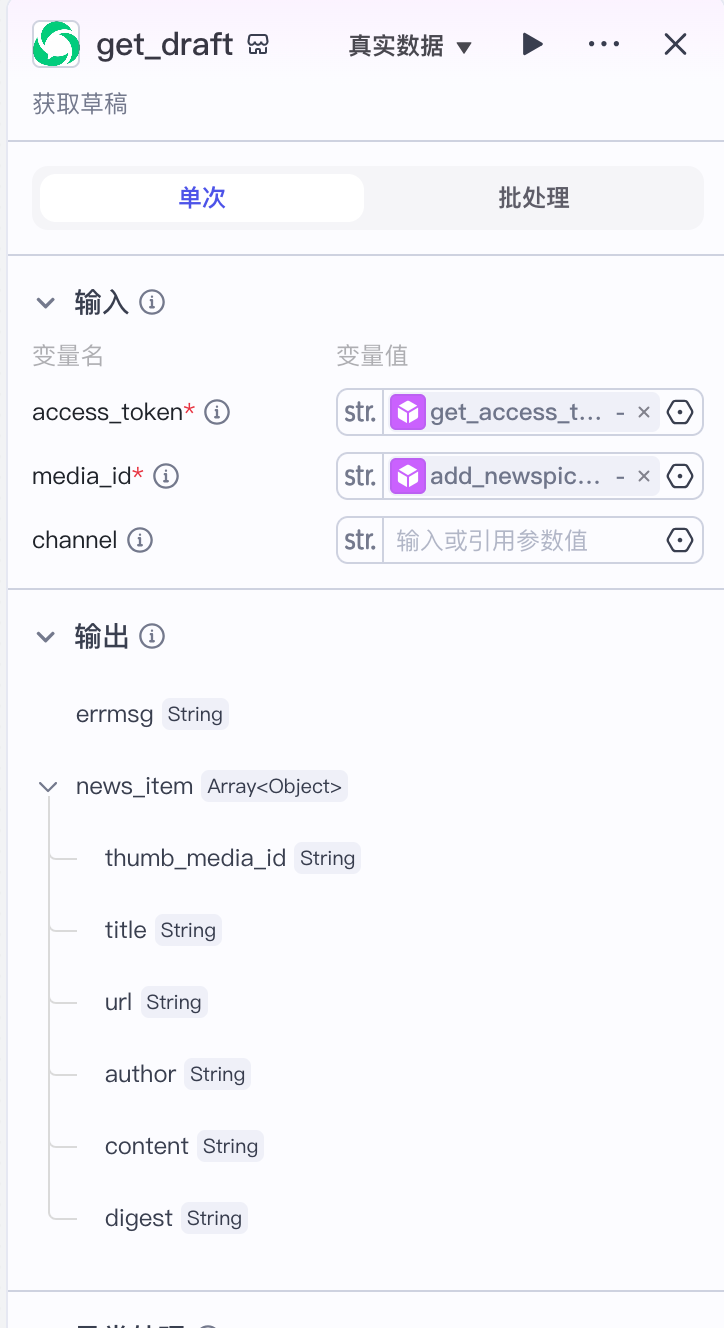The width and height of the screenshot is (724, 1328).
Task: Click the hexagon reference icon on channel row
Action: point(680,540)
